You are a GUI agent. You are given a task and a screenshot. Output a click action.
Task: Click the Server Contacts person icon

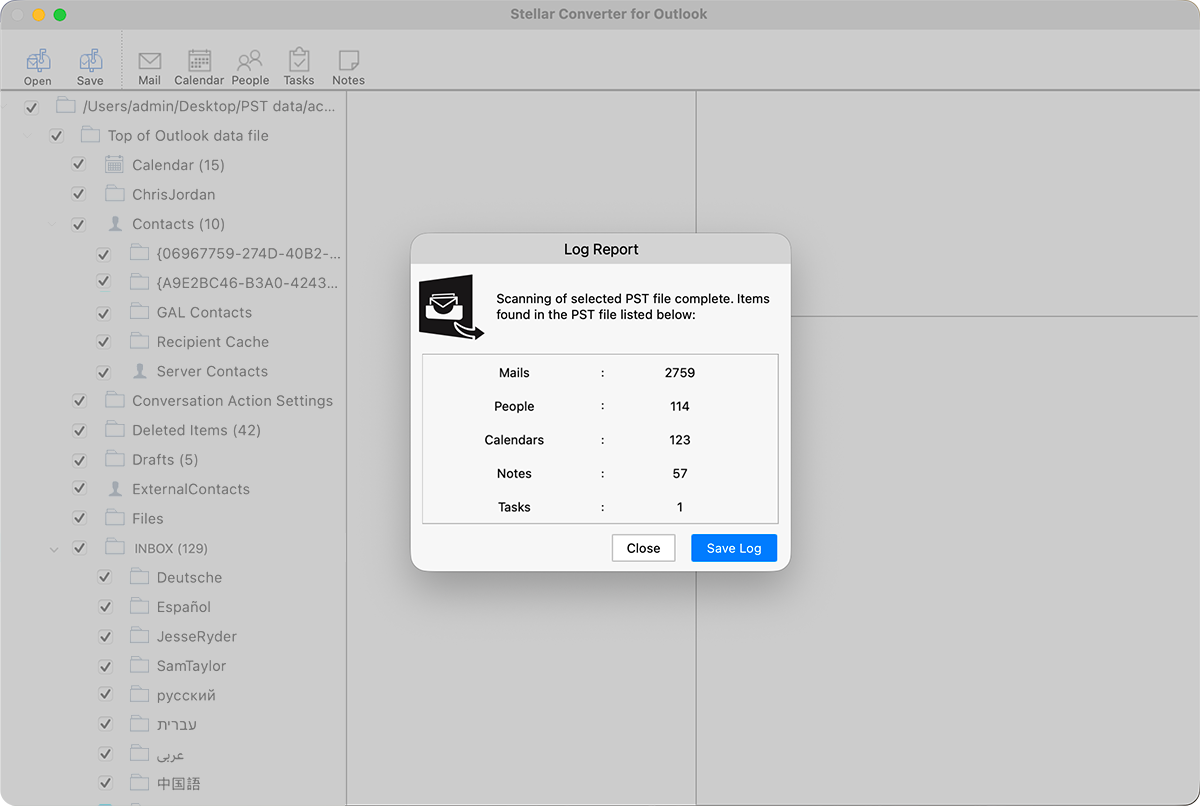tap(139, 371)
